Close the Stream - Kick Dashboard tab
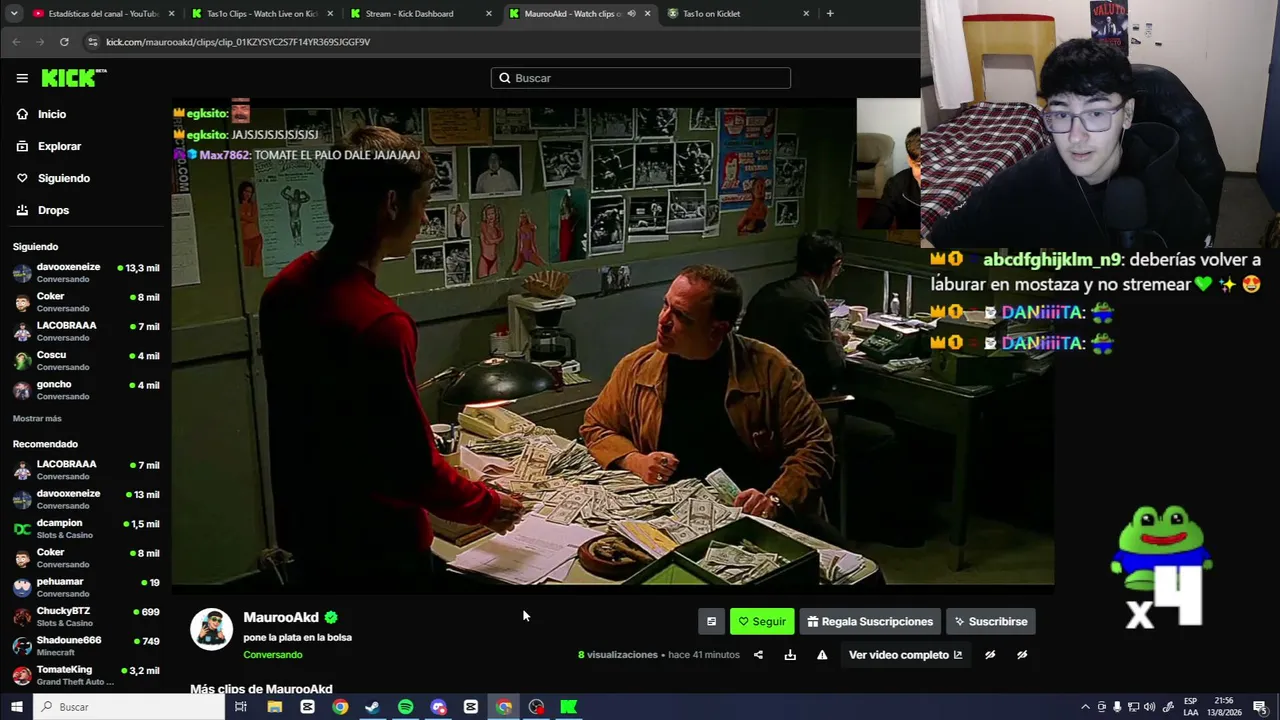The height and width of the screenshot is (720, 1280). [489, 14]
